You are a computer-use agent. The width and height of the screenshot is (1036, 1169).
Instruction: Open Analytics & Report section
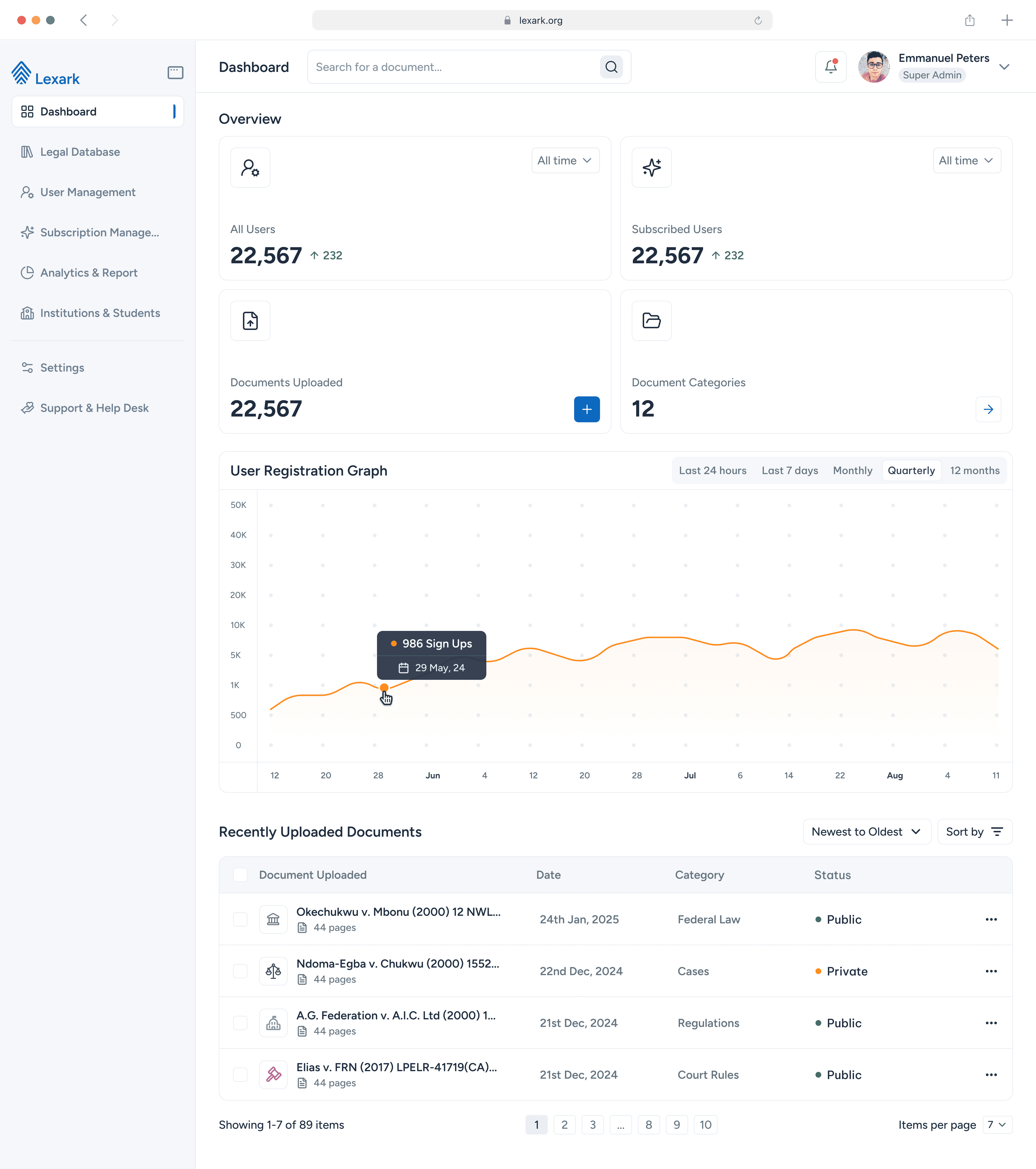point(89,273)
